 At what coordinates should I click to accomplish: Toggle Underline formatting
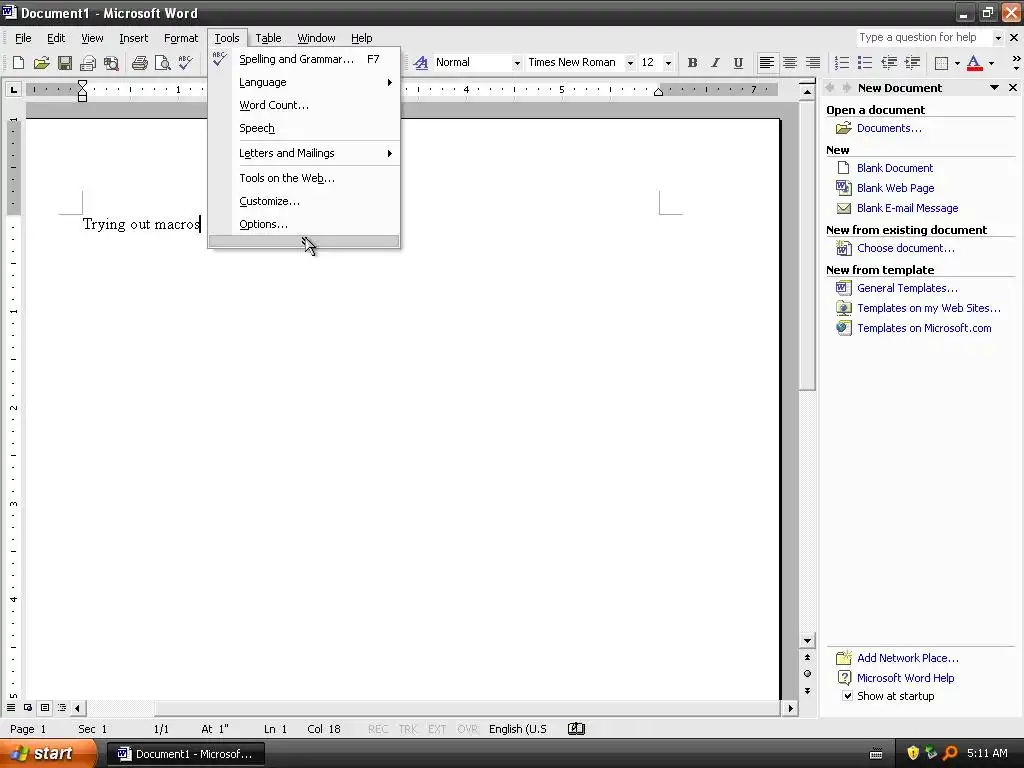738,63
